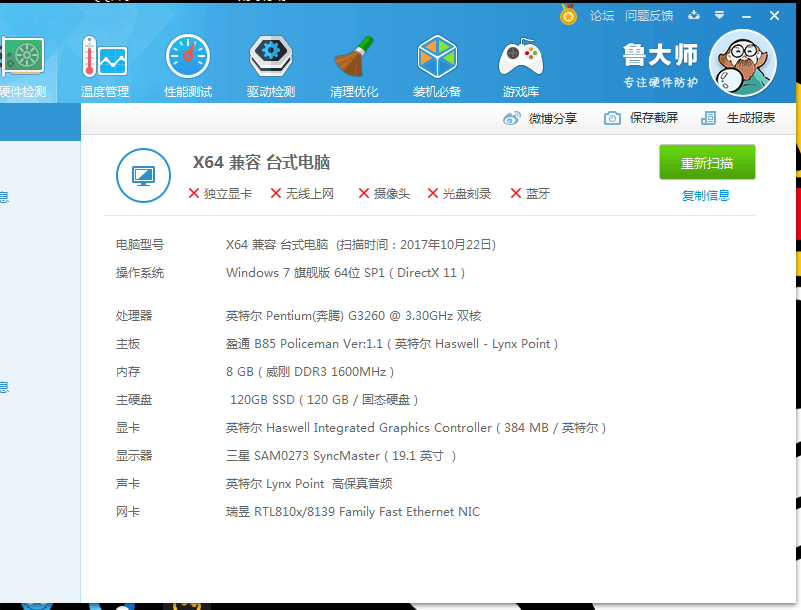The width and height of the screenshot is (801, 610).
Task: Click the red X beside 光盘刻录
Action: [433, 193]
